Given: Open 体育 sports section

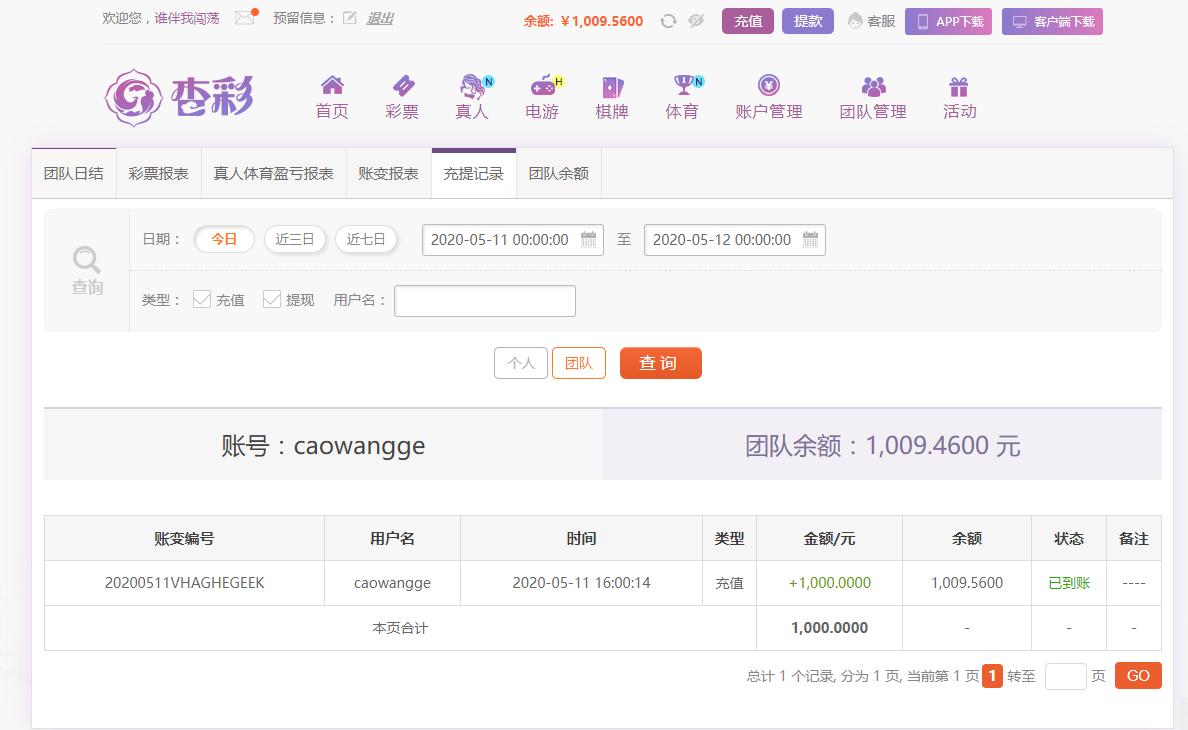Looking at the screenshot, I should [683, 97].
